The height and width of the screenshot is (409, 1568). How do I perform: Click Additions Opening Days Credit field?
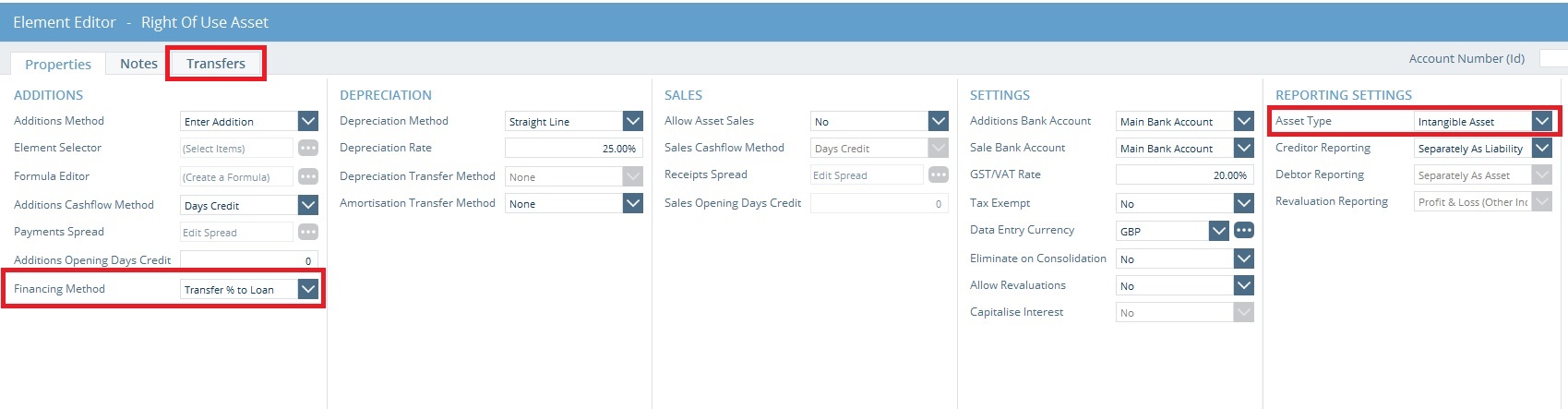248,260
